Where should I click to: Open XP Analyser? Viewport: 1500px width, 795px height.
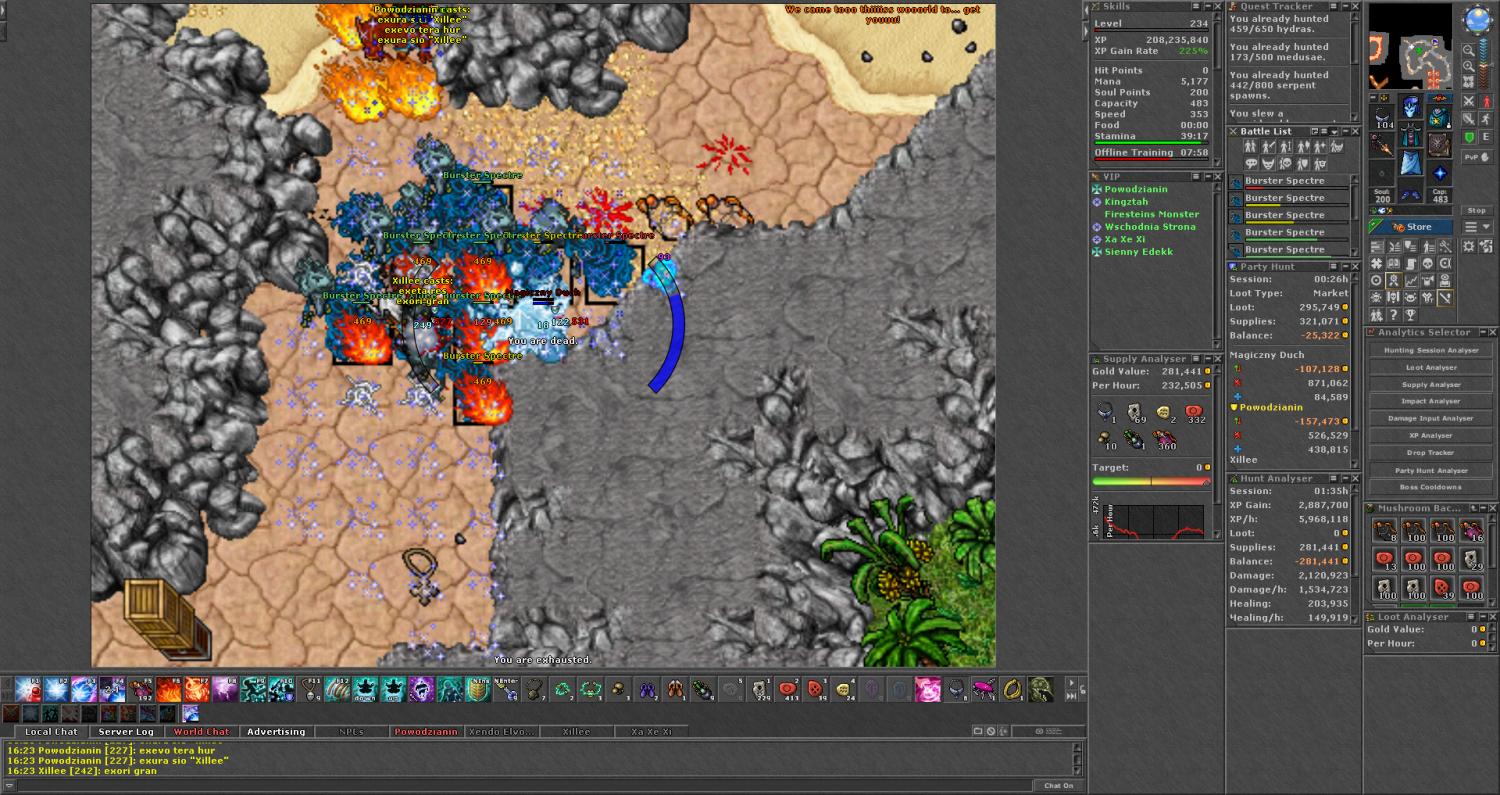(1431, 436)
